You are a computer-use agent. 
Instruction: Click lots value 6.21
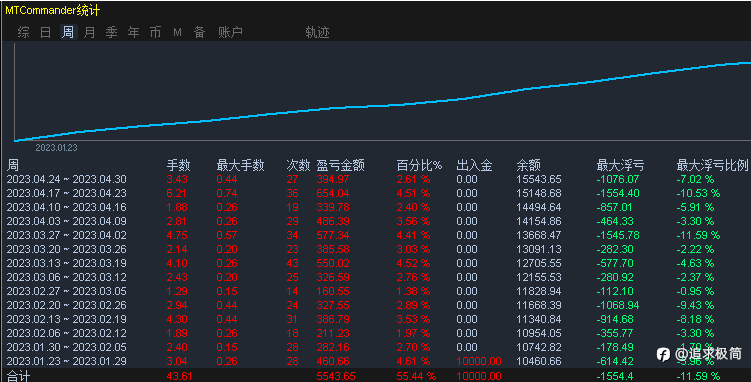click(x=177, y=193)
